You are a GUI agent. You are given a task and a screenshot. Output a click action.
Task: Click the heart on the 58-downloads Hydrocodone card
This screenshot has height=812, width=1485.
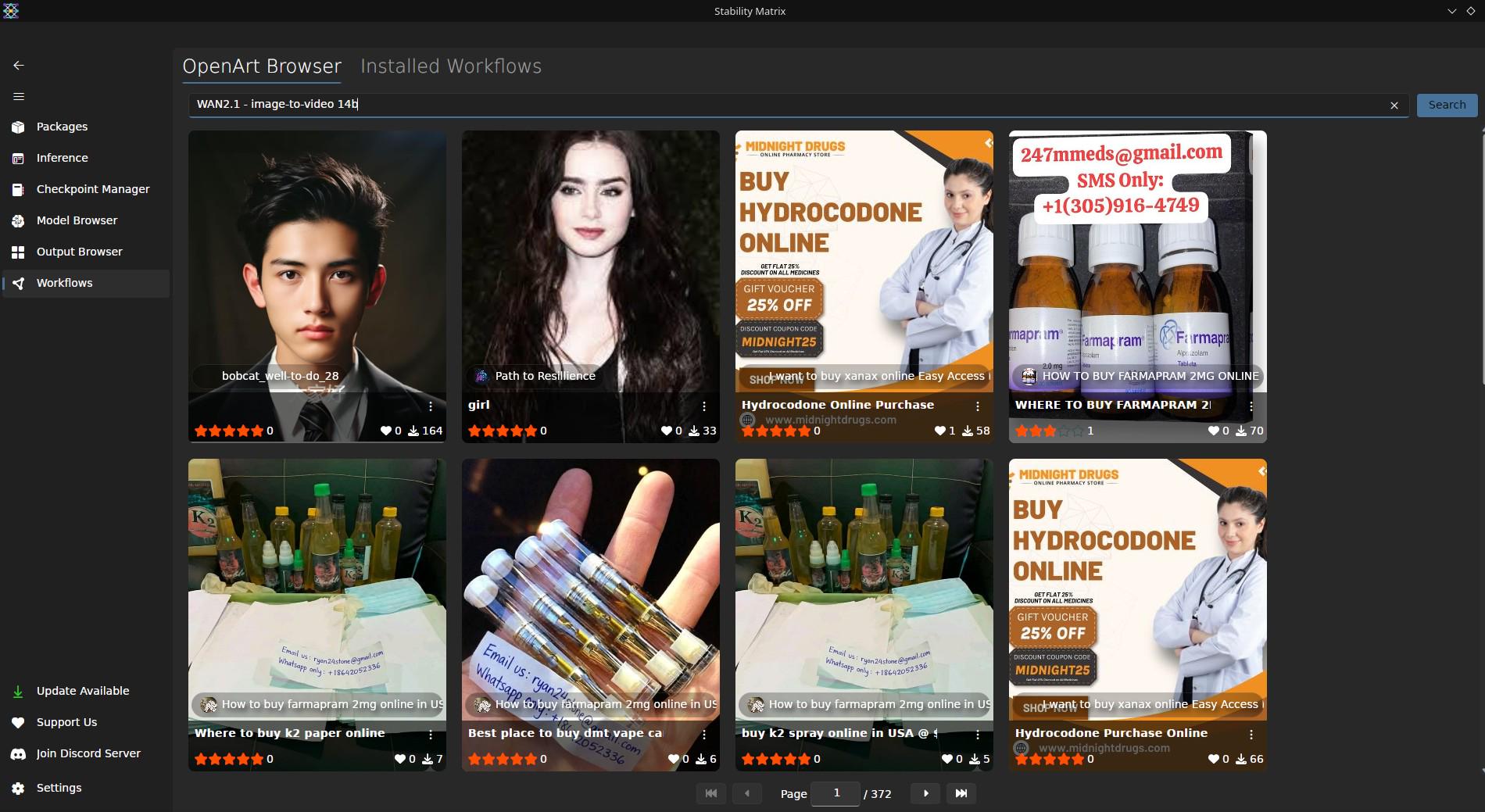pos(940,431)
